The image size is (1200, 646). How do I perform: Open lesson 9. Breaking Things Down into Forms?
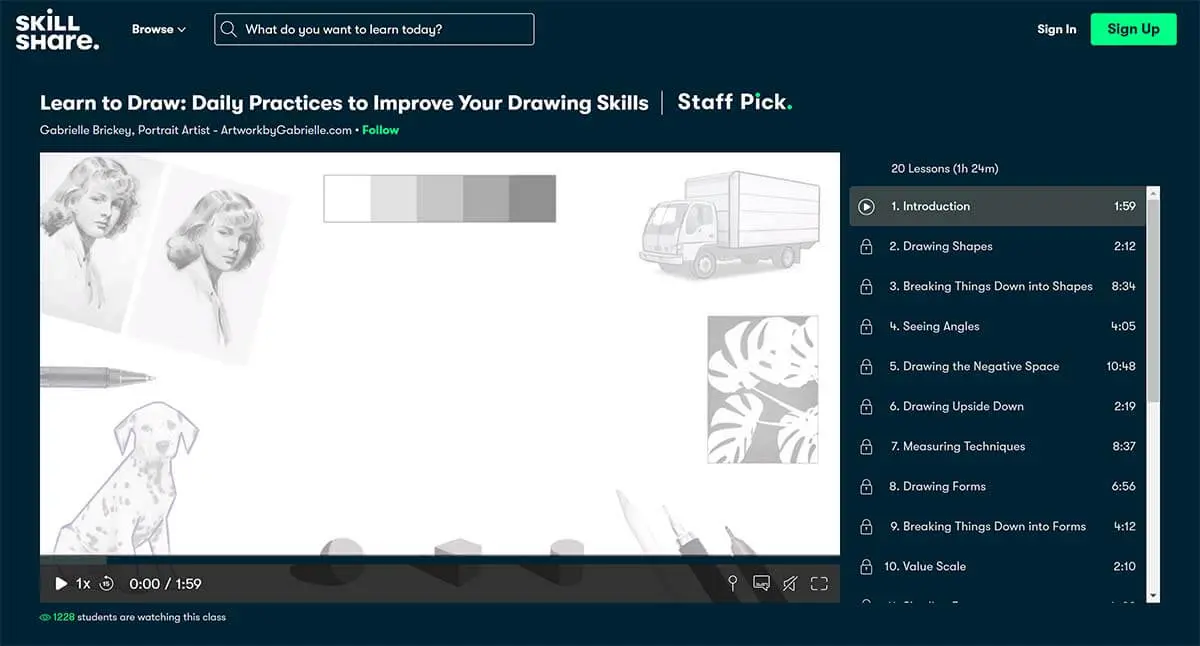(997, 526)
